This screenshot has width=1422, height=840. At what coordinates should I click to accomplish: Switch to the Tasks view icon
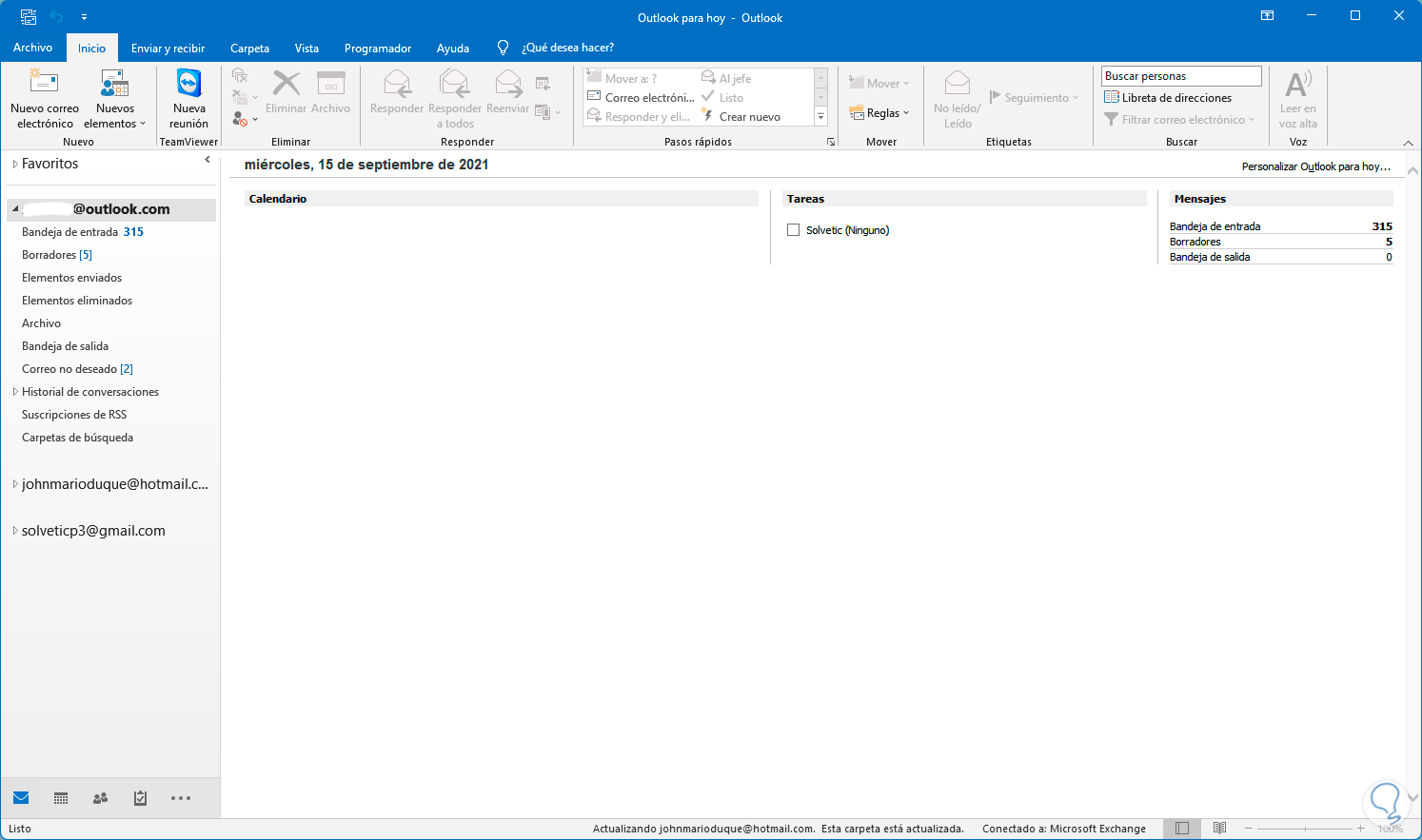pyautogui.click(x=140, y=798)
